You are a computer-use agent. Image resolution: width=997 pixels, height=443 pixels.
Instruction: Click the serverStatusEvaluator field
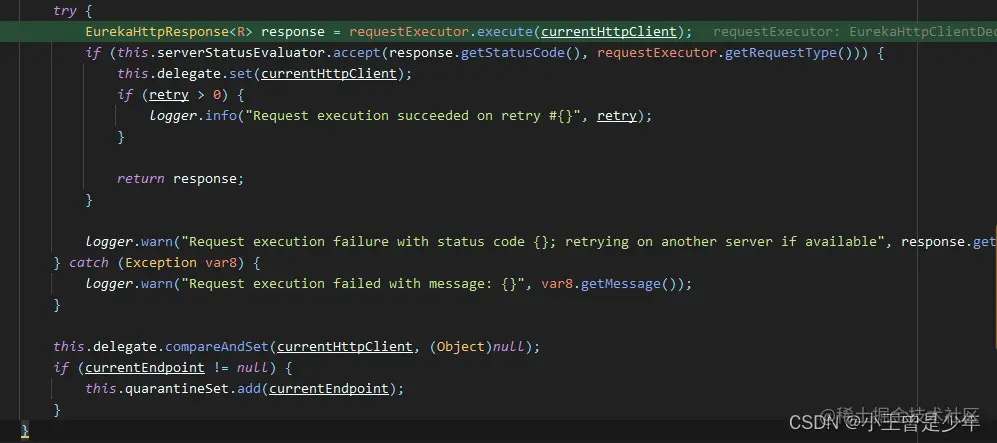(240, 53)
